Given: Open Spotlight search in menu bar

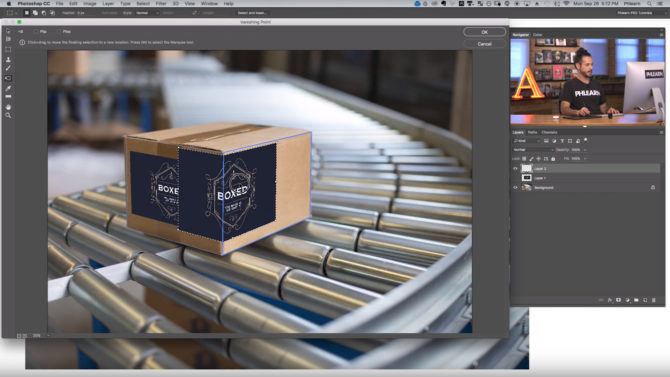Looking at the screenshot, I should 649,3.
